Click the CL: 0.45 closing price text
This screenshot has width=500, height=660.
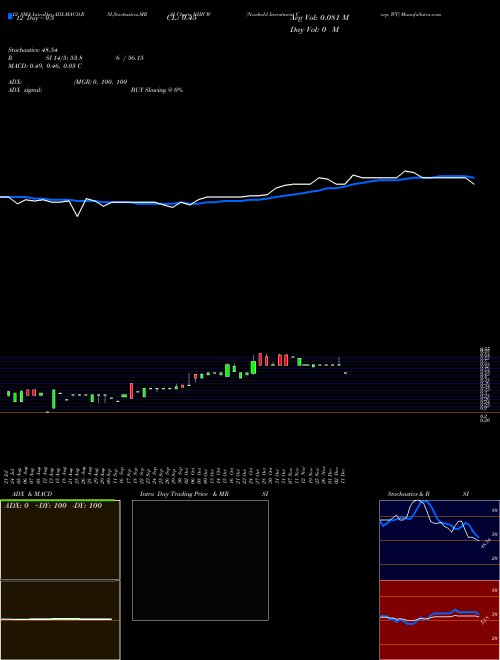182,18
